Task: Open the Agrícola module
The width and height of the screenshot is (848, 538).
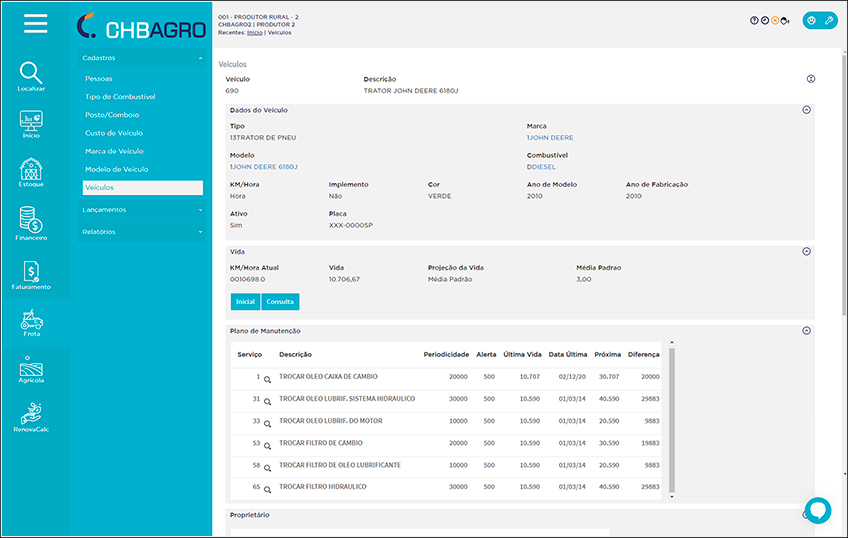Action: point(31,368)
